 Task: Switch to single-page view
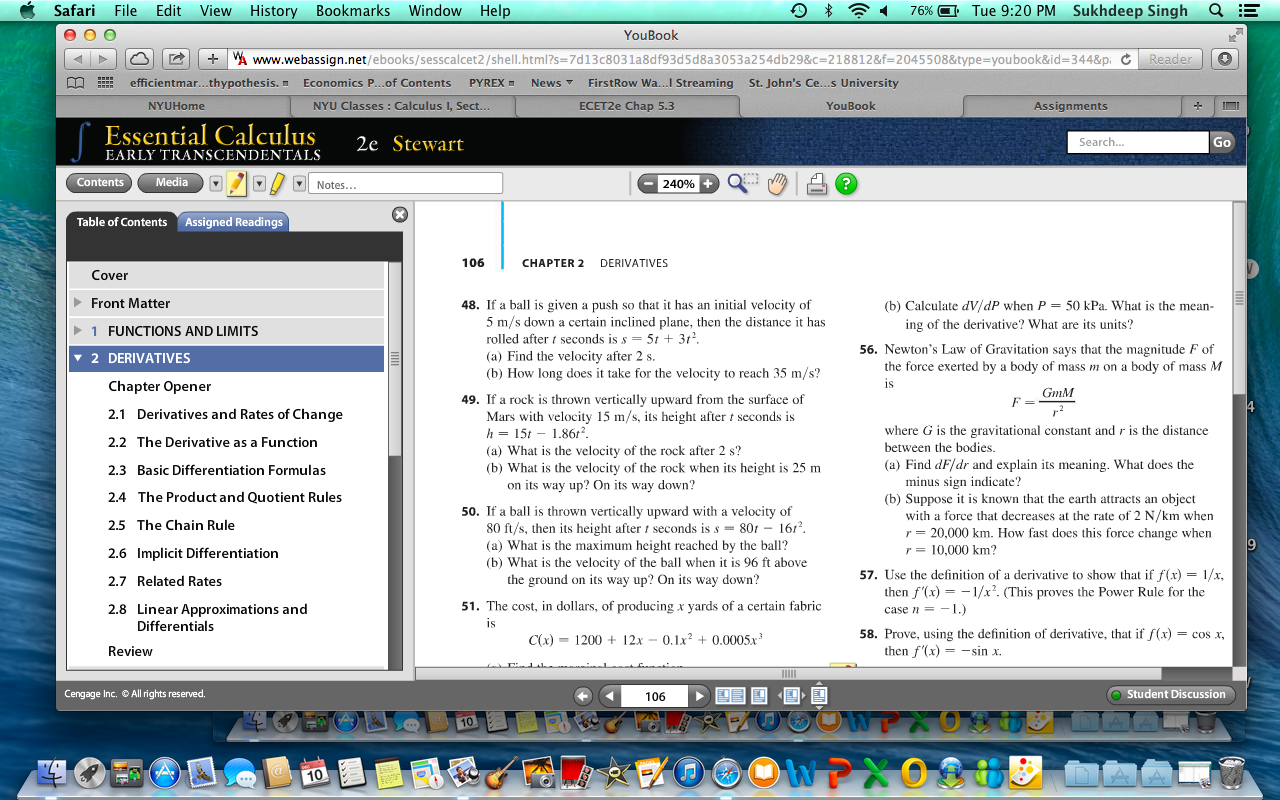click(759, 696)
